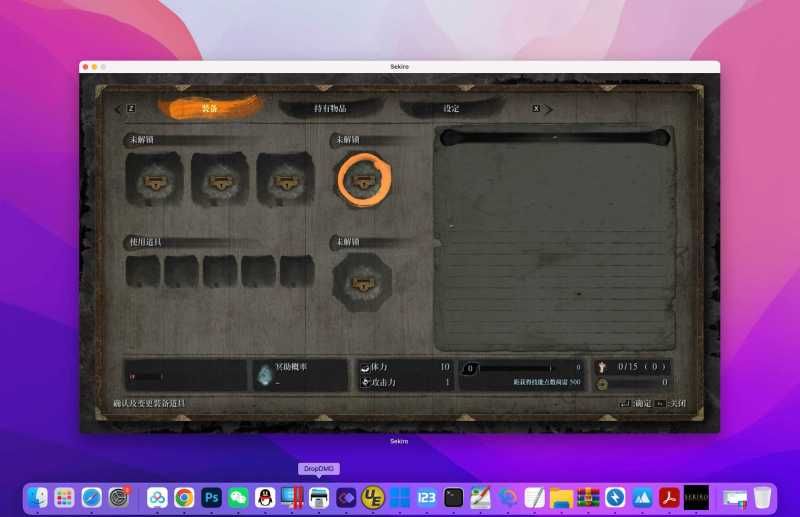Image resolution: width=800 pixels, height=517 pixels.
Task: Click the 体力 vitality icon
Action: click(365, 367)
